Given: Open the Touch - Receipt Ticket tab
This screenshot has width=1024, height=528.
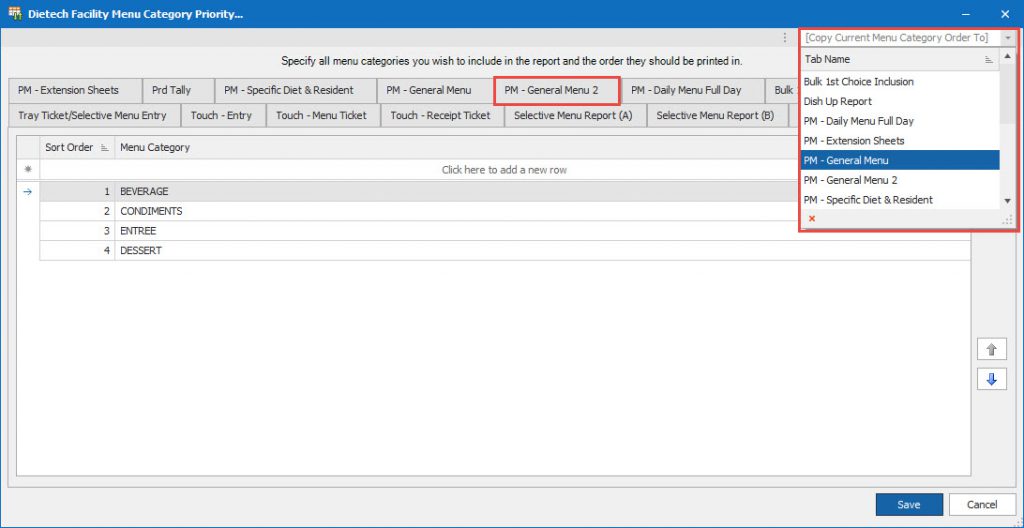Looking at the screenshot, I should tap(440, 116).
